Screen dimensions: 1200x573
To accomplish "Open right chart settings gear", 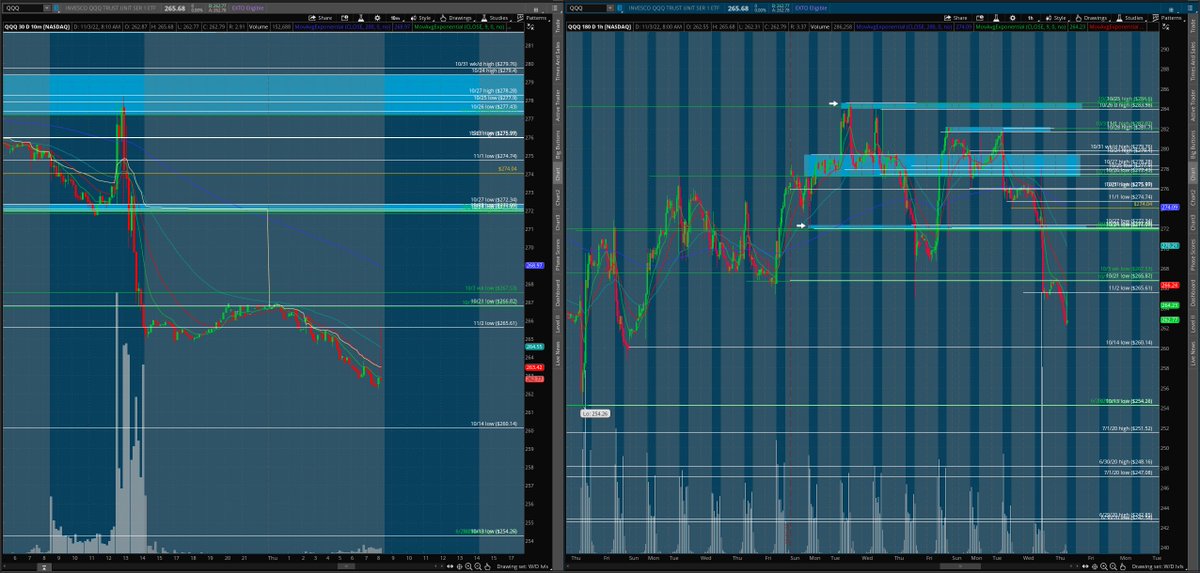I will tap(1013, 18).
